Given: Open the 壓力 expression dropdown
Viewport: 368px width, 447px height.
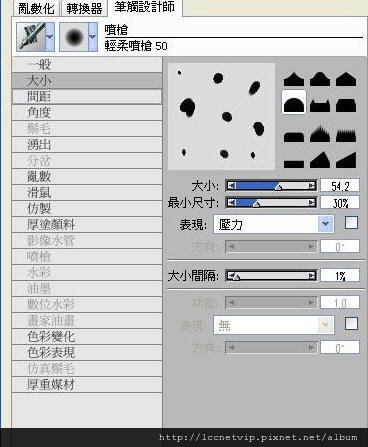Looking at the screenshot, I should point(274,224).
